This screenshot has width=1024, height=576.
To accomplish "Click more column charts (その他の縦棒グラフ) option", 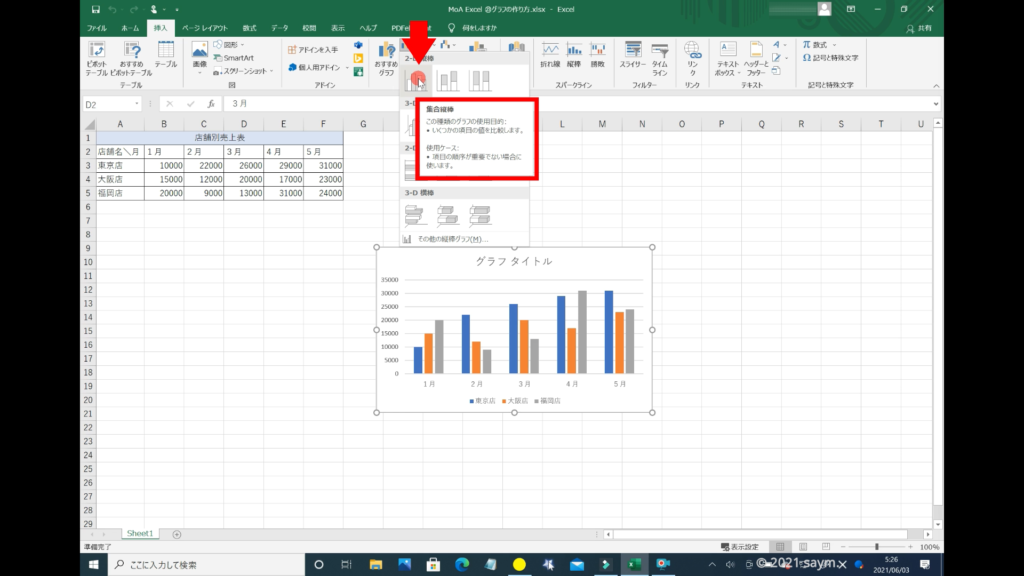I will 445,239.
